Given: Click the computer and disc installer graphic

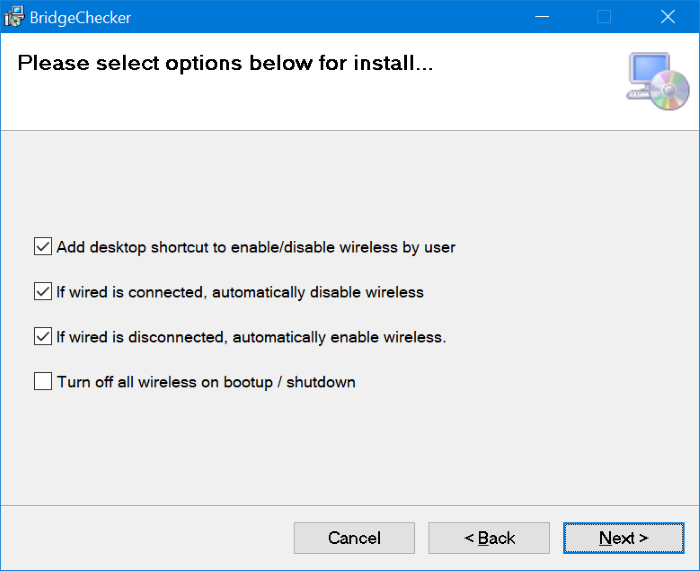Looking at the screenshot, I should pos(658,81).
